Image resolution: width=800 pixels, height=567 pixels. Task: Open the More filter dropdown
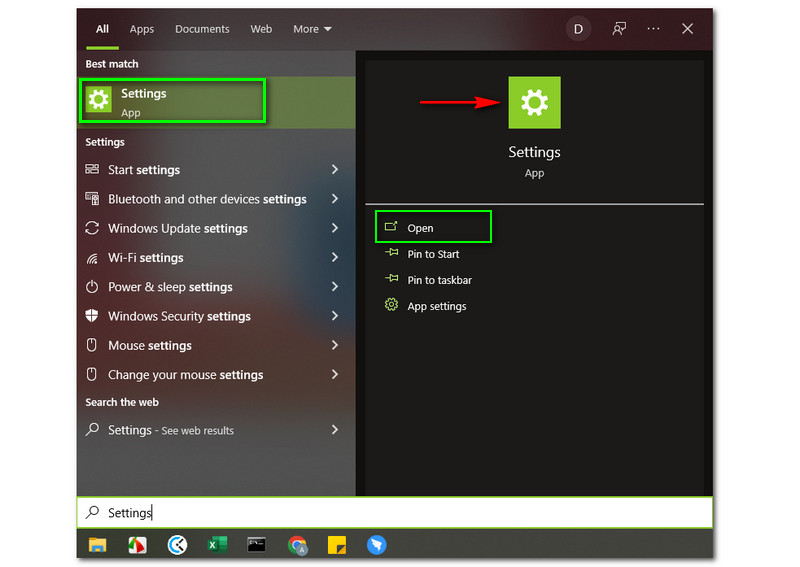pyautogui.click(x=312, y=29)
